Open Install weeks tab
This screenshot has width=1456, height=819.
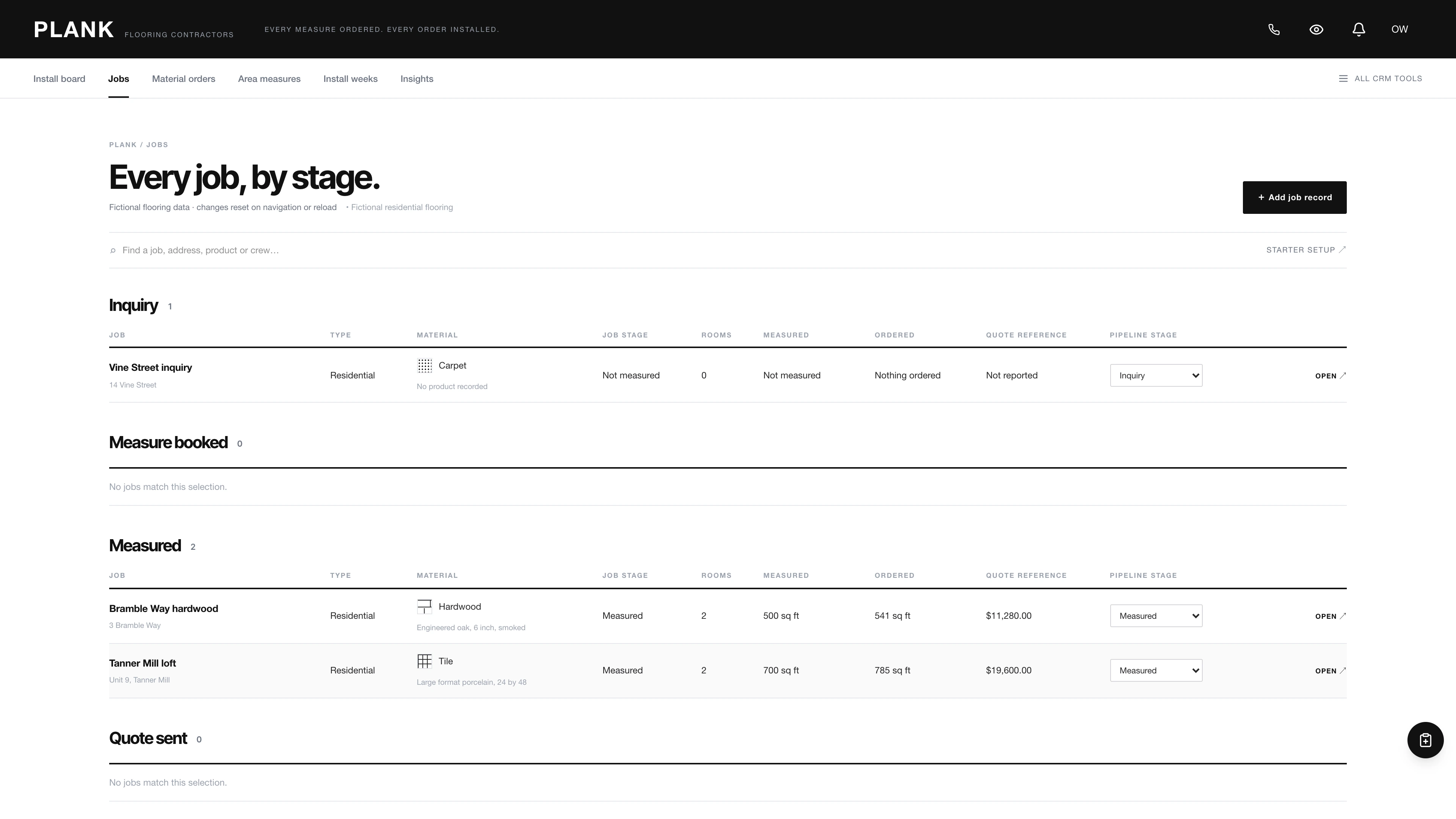pyautogui.click(x=350, y=79)
